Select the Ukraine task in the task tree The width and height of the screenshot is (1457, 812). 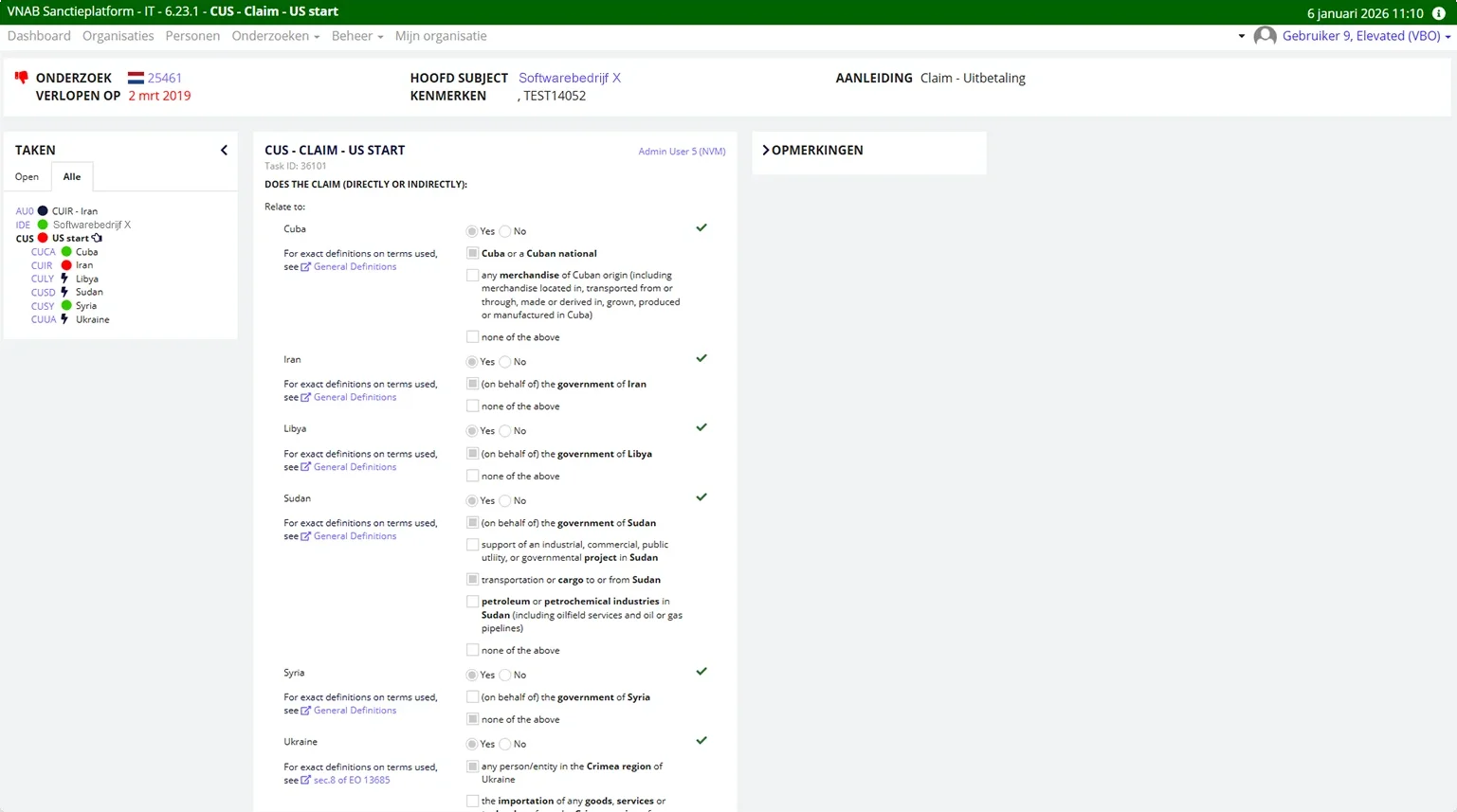point(92,319)
